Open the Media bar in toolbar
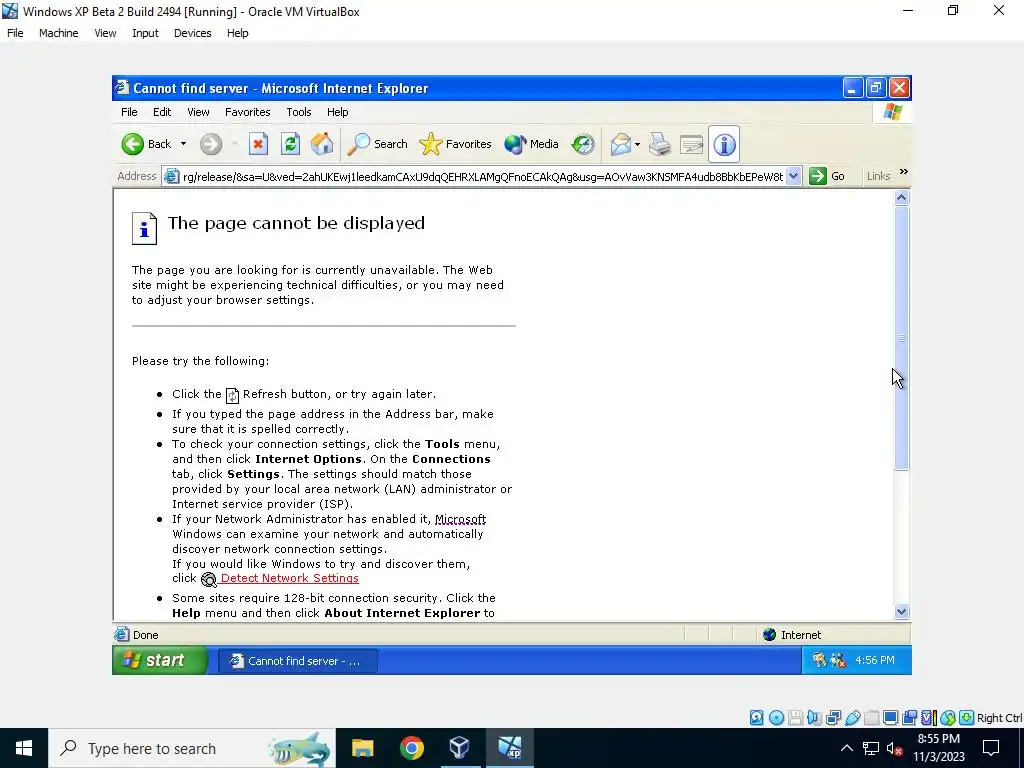Screen dimensions: 1024x768 [x=532, y=144]
